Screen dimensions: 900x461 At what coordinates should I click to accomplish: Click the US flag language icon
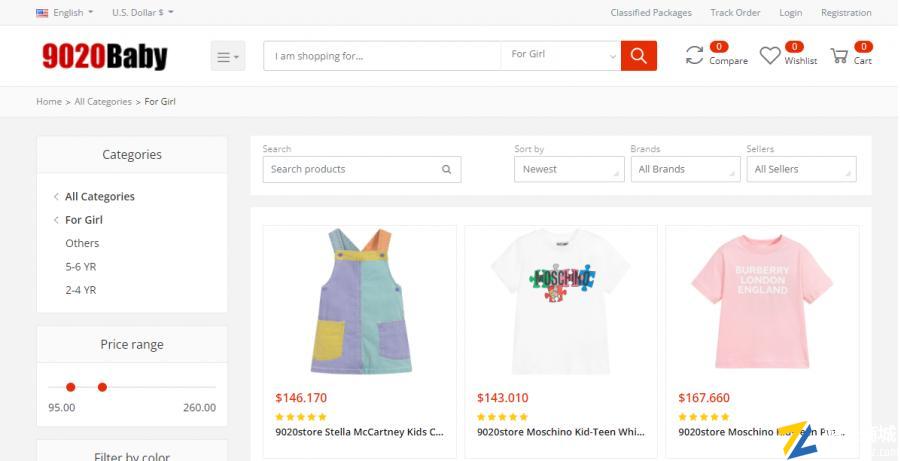pyautogui.click(x=42, y=13)
